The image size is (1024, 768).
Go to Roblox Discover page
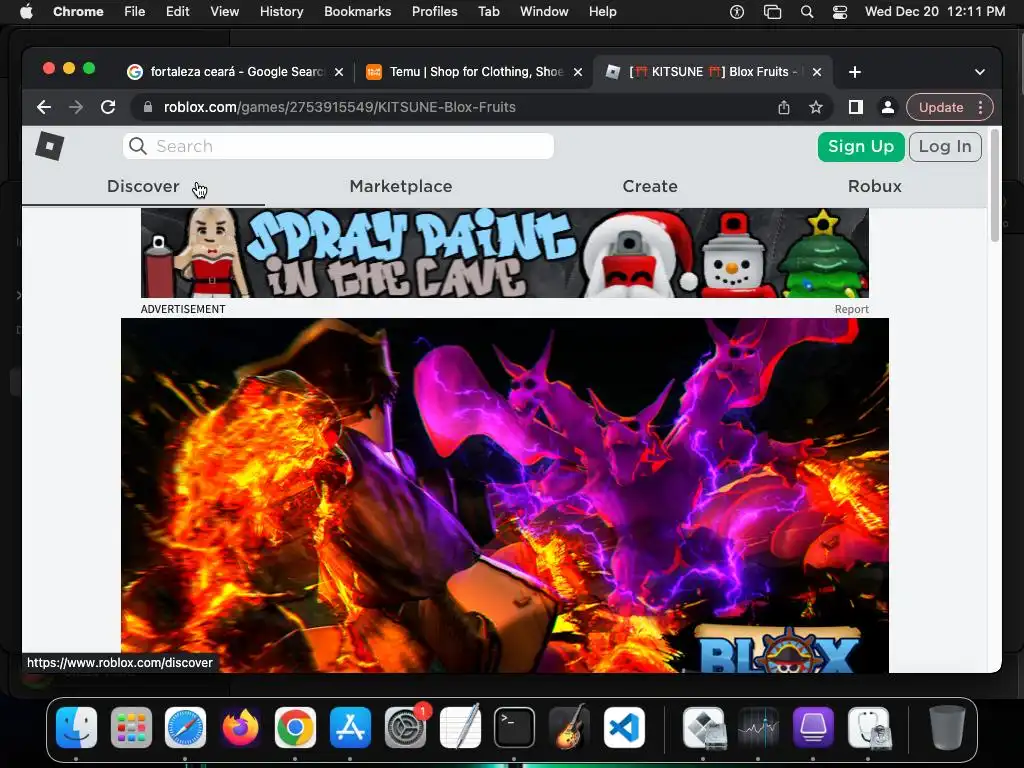click(x=143, y=186)
